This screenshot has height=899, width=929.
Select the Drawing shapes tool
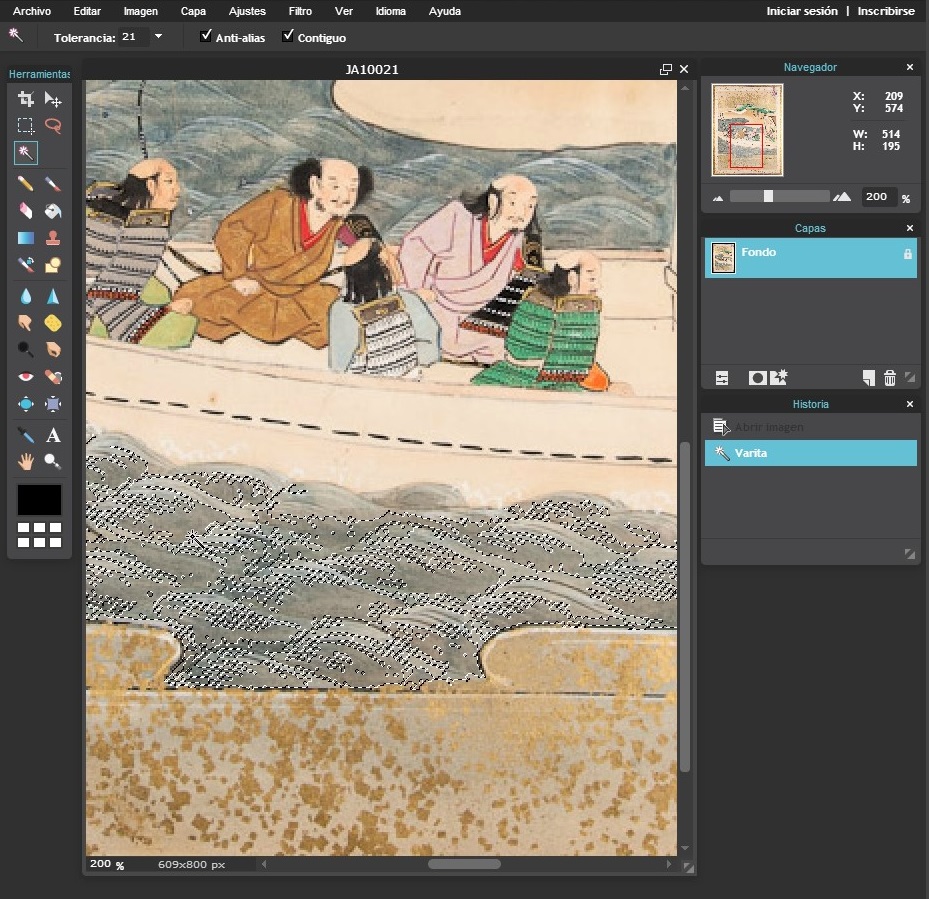pyautogui.click(x=53, y=264)
